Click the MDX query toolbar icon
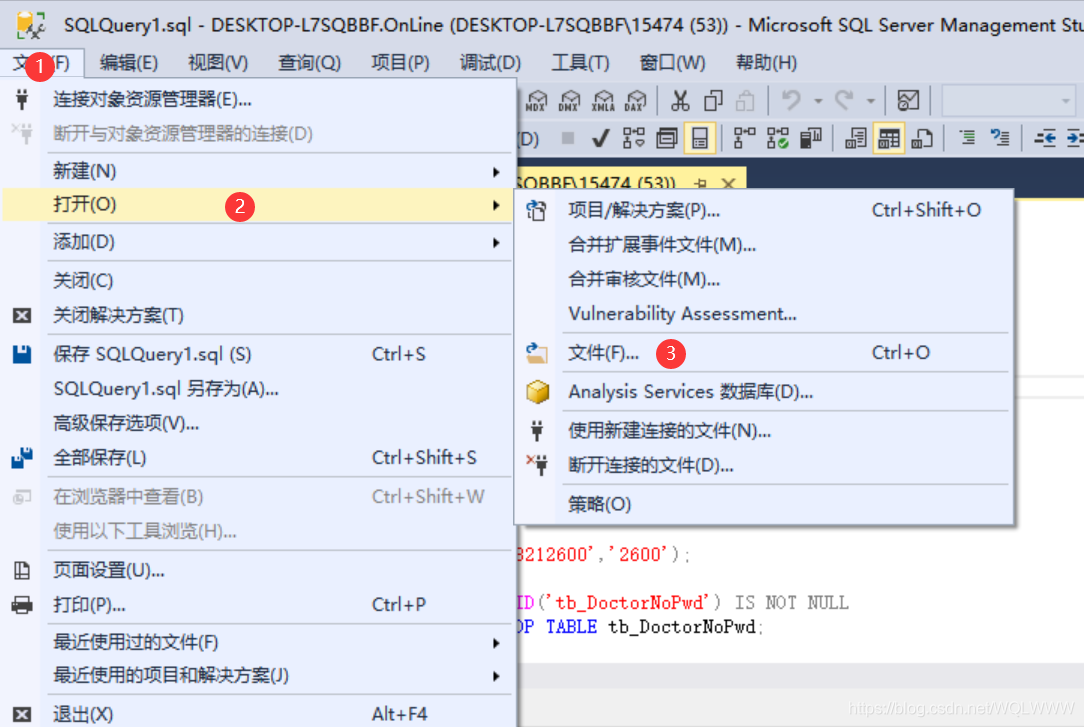Viewport: 1084px width, 727px height. pyautogui.click(x=536, y=101)
